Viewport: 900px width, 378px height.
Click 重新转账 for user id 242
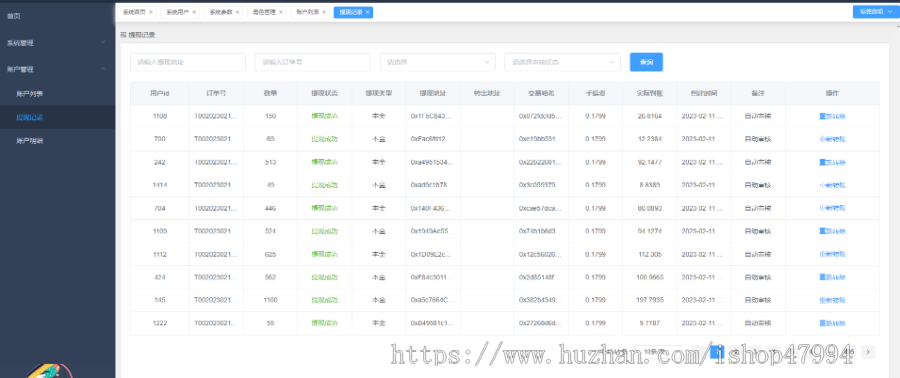pyautogui.click(x=832, y=162)
